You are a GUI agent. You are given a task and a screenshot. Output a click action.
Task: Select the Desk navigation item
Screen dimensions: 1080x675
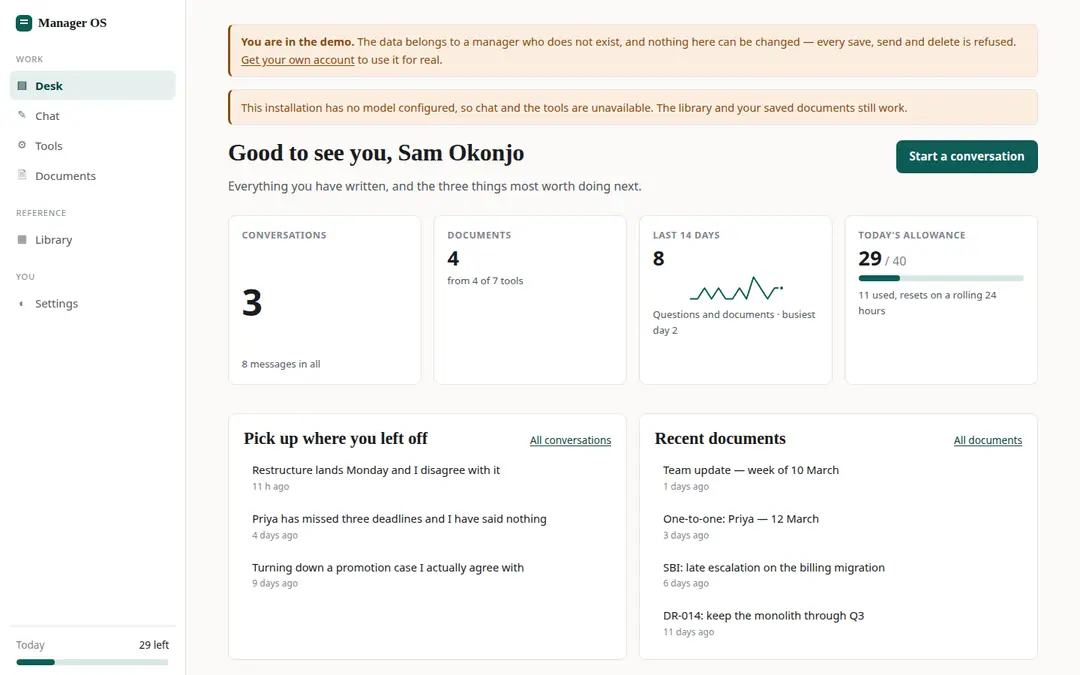(92, 85)
